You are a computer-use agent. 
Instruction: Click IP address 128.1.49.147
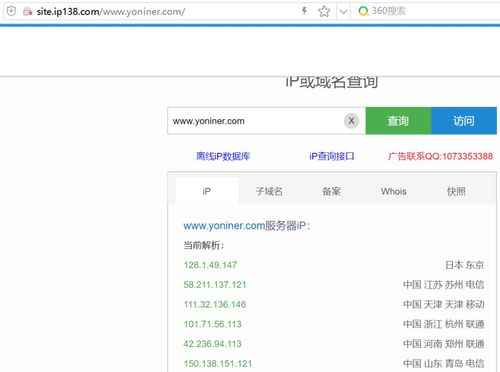210,265
